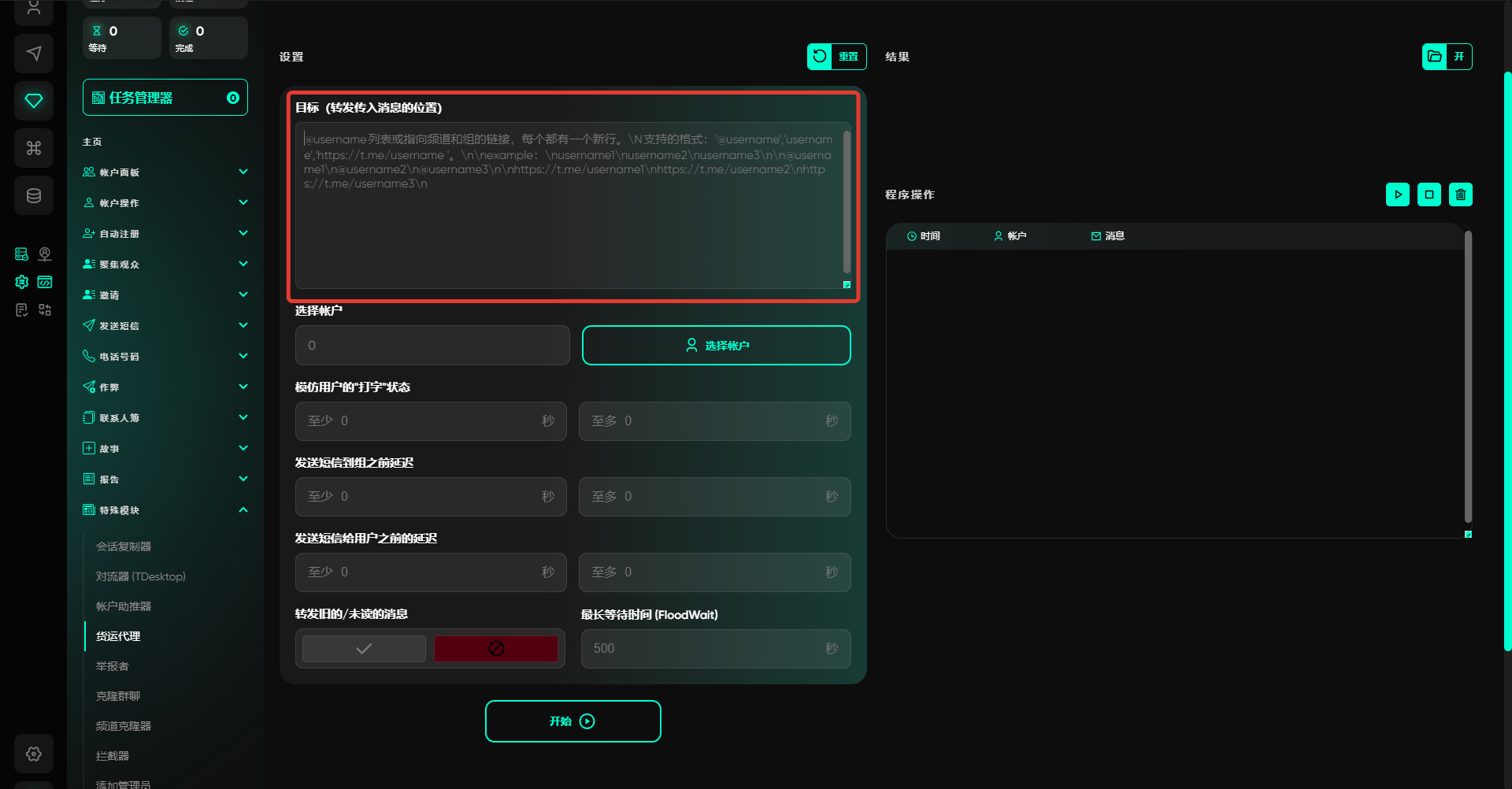The width and height of the screenshot is (1512, 789).
Task: Click the database icon in left rail
Action: [x=34, y=195]
